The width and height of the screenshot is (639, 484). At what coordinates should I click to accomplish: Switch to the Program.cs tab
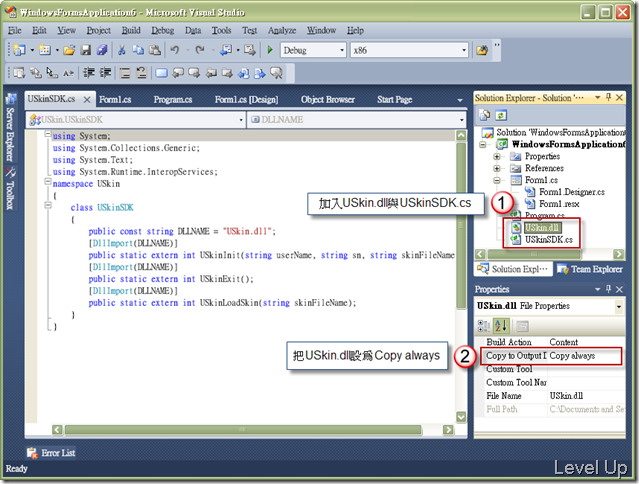[173, 100]
